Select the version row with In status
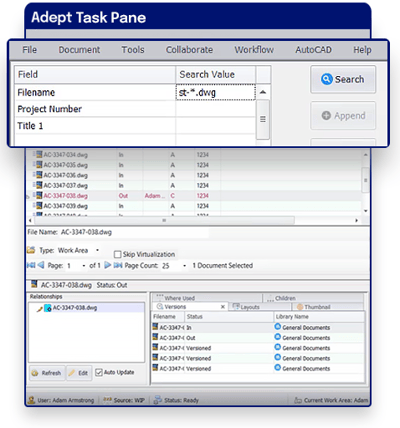The image size is (400, 428). tap(258, 328)
